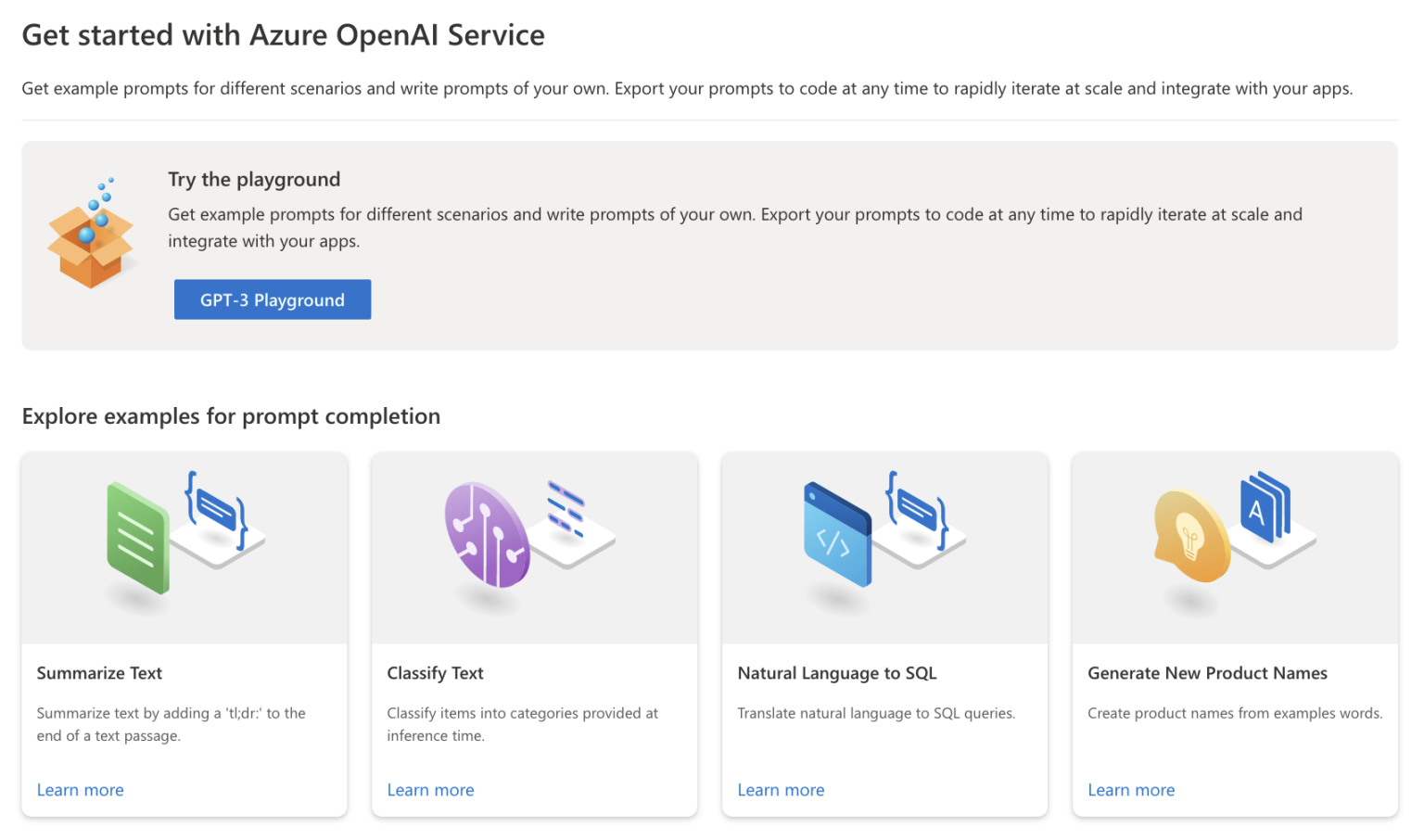Click the orange box playground icon

91,234
